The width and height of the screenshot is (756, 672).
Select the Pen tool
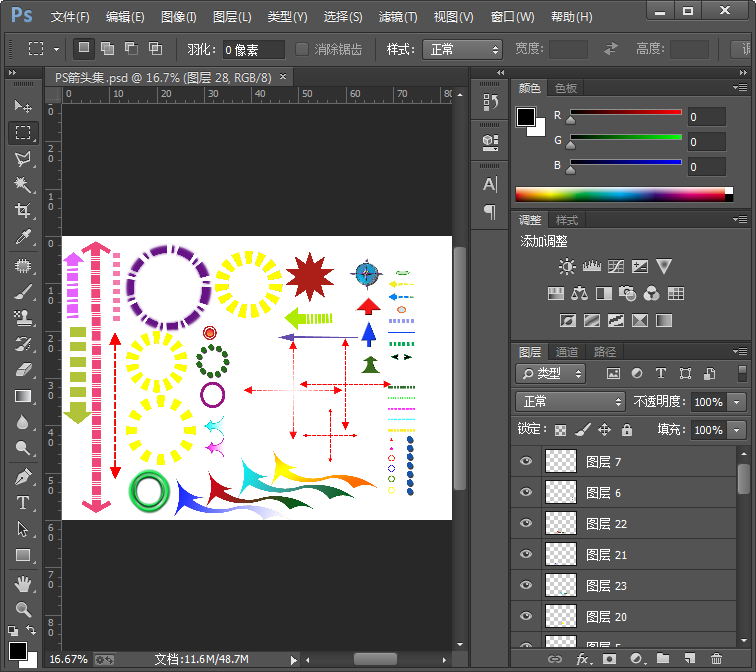pyautogui.click(x=23, y=477)
